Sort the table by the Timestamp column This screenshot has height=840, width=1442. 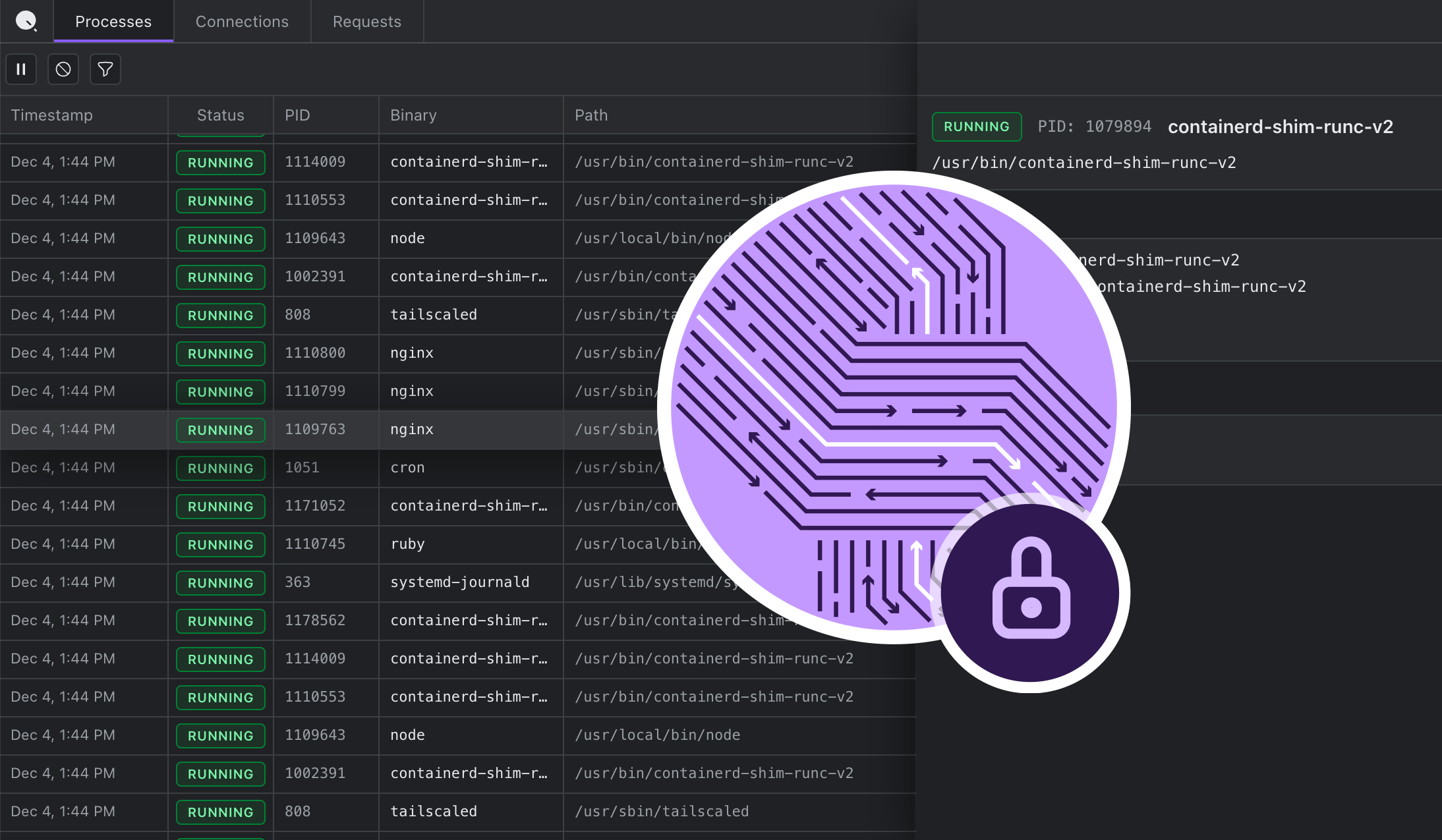point(51,115)
